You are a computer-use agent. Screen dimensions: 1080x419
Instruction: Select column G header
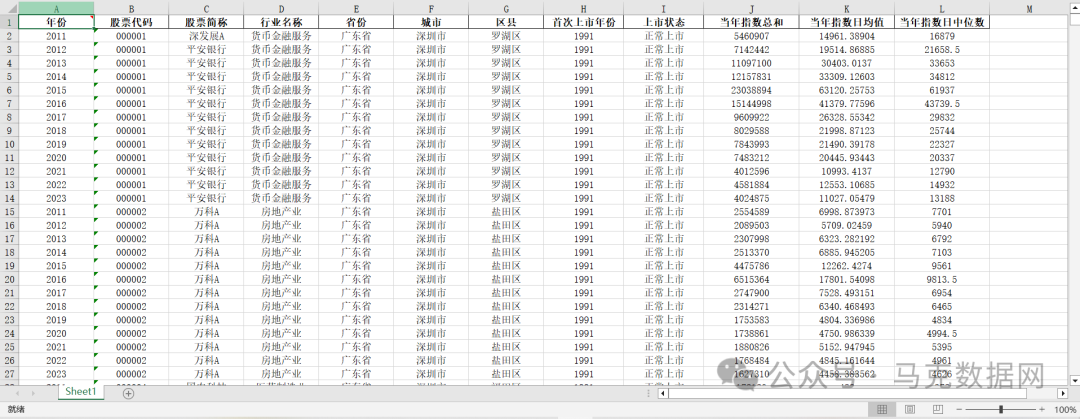click(x=506, y=8)
